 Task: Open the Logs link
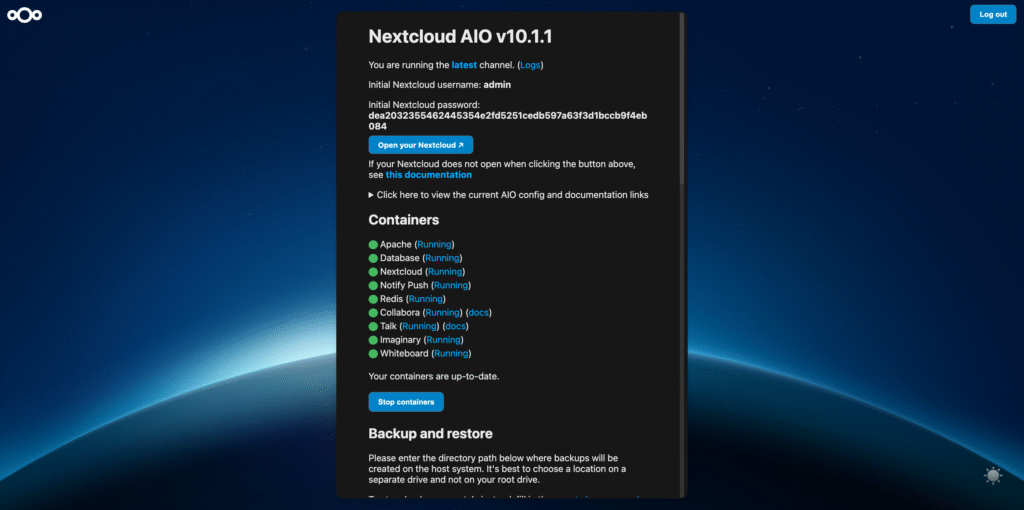(x=530, y=65)
